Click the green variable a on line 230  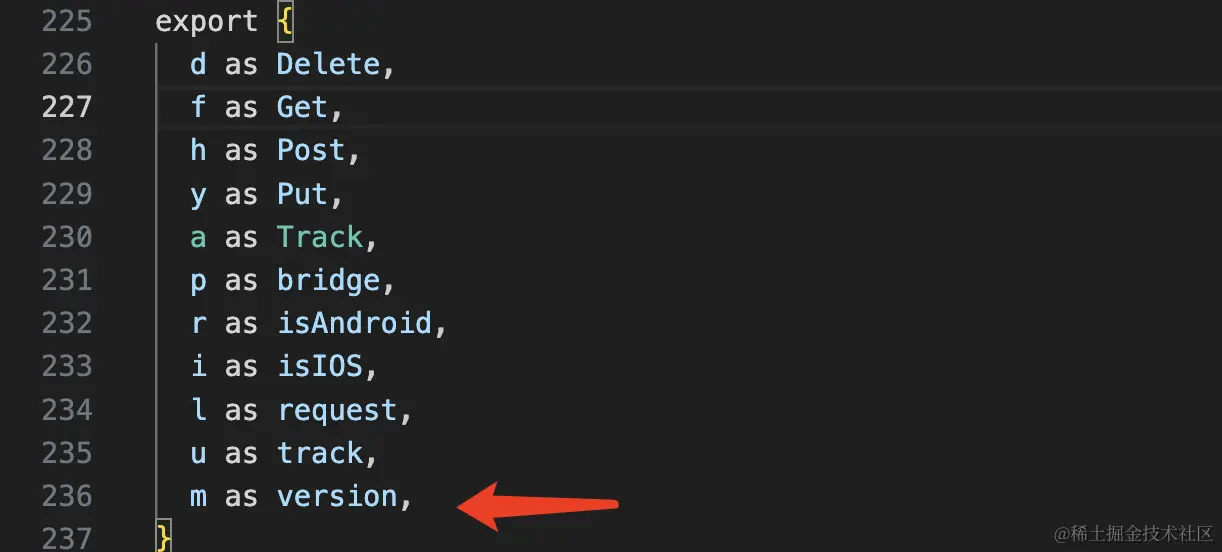click(198, 238)
